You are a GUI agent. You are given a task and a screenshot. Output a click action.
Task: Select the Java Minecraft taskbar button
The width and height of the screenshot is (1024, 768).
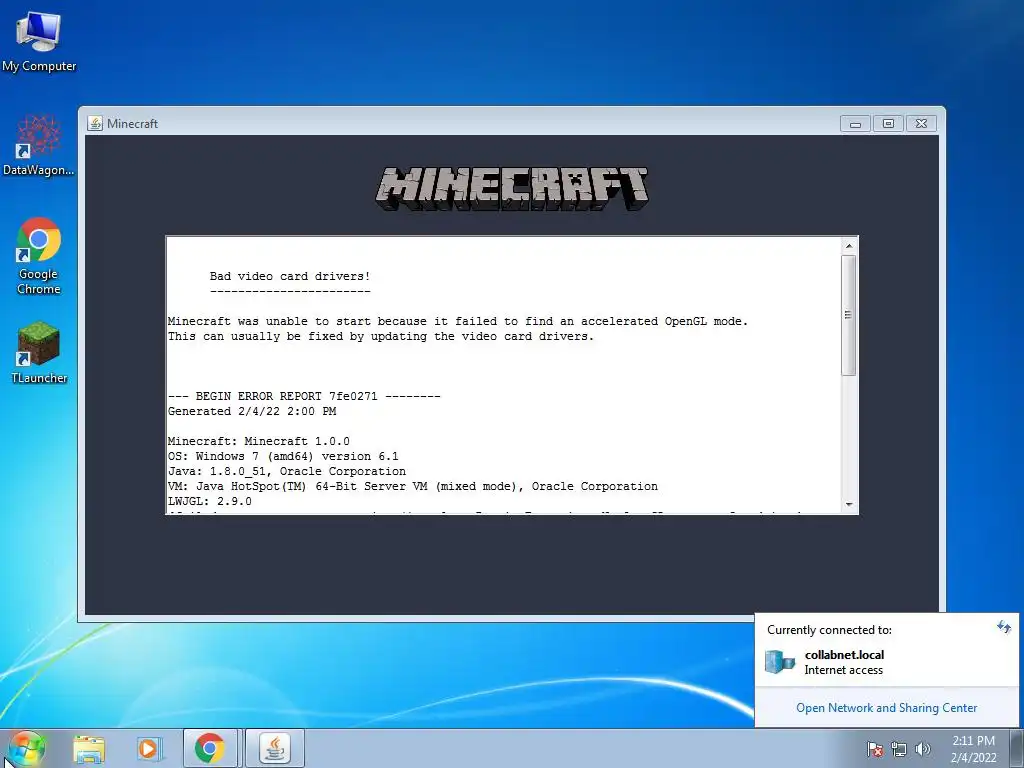pyautogui.click(x=275, y=748)
